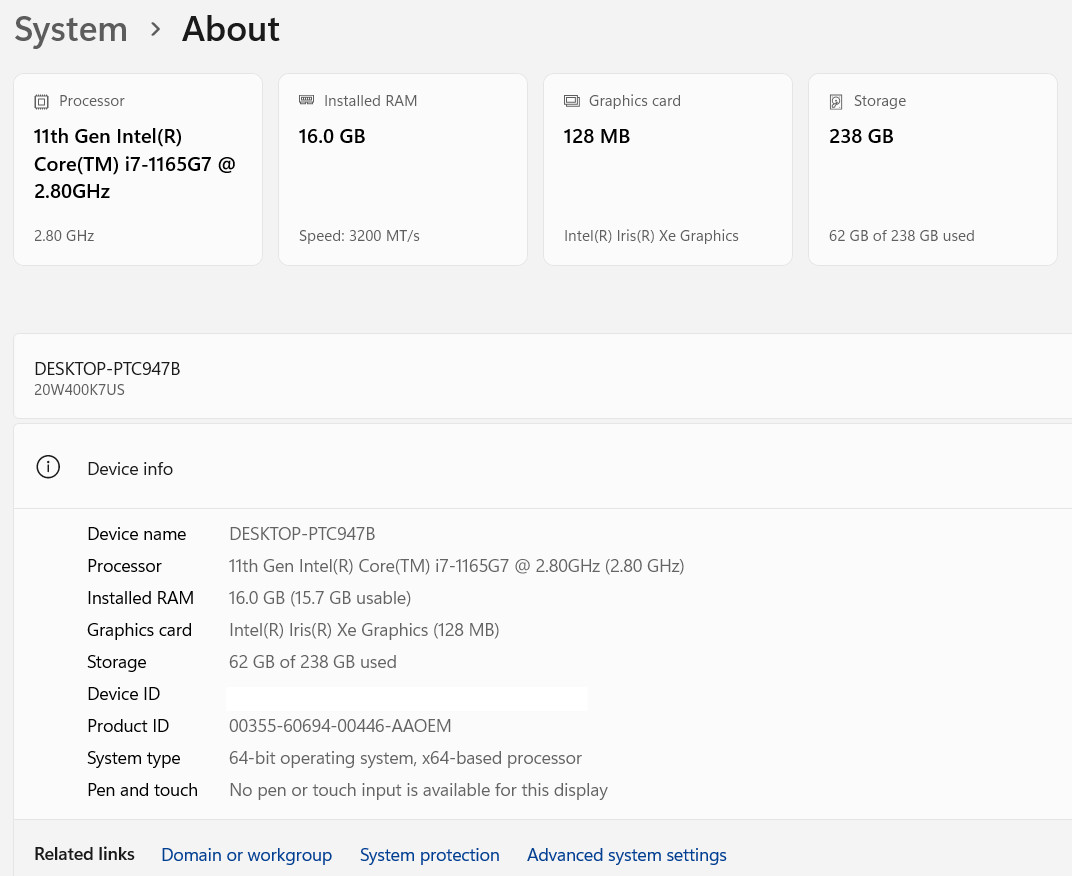1072x876 pixels.
Task: Click the 'Device name' label
Action: [x=136, y=534]
